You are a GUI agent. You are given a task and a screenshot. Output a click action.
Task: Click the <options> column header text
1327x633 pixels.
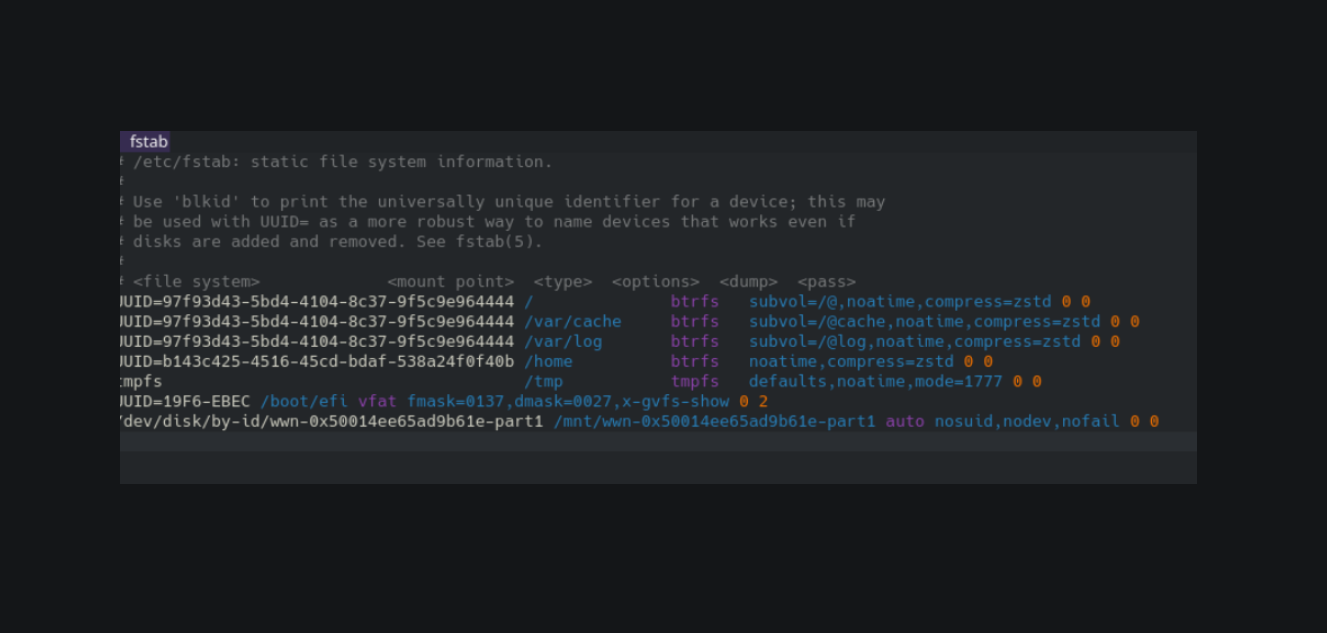655,282
